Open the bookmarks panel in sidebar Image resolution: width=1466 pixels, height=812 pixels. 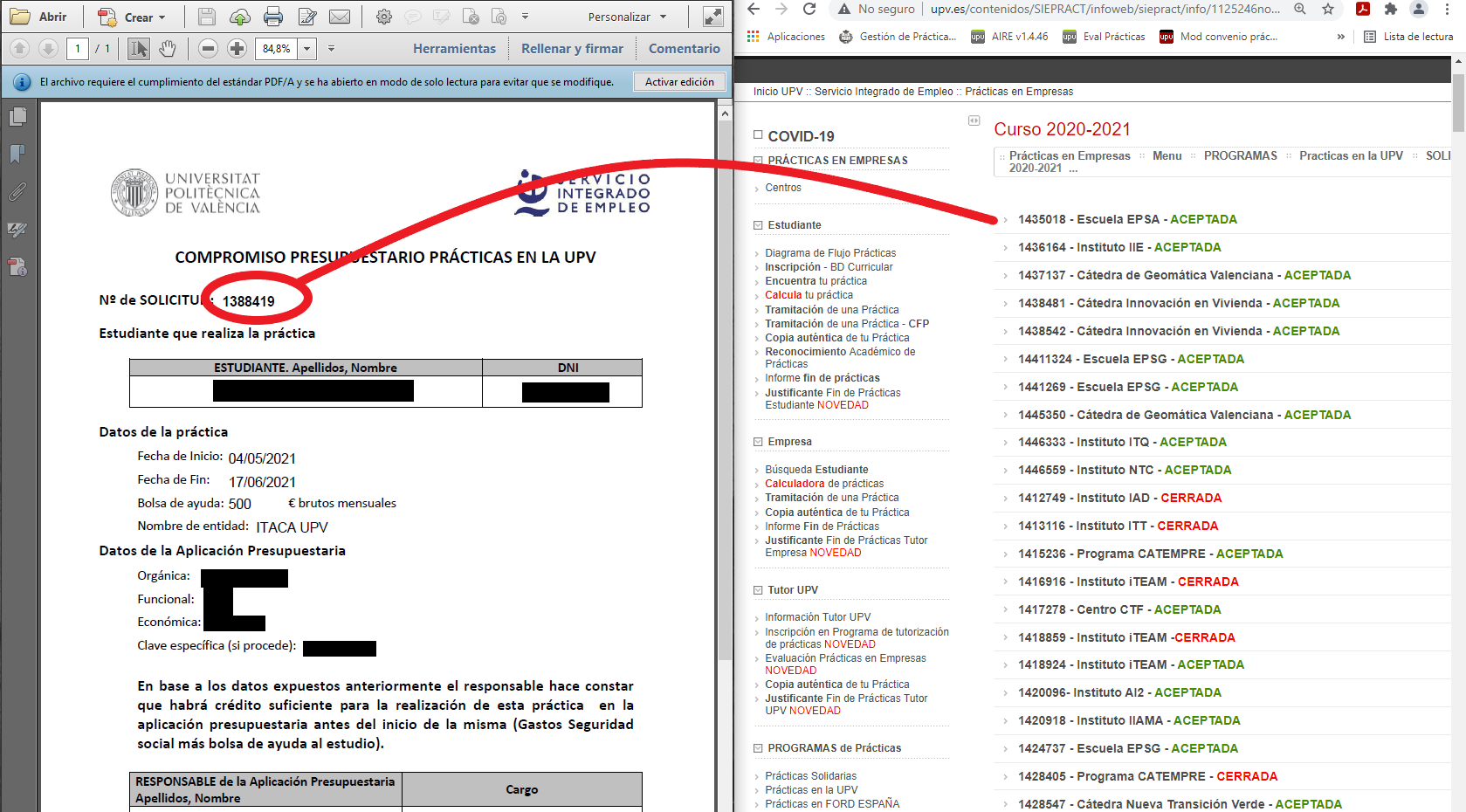[17, 155]
